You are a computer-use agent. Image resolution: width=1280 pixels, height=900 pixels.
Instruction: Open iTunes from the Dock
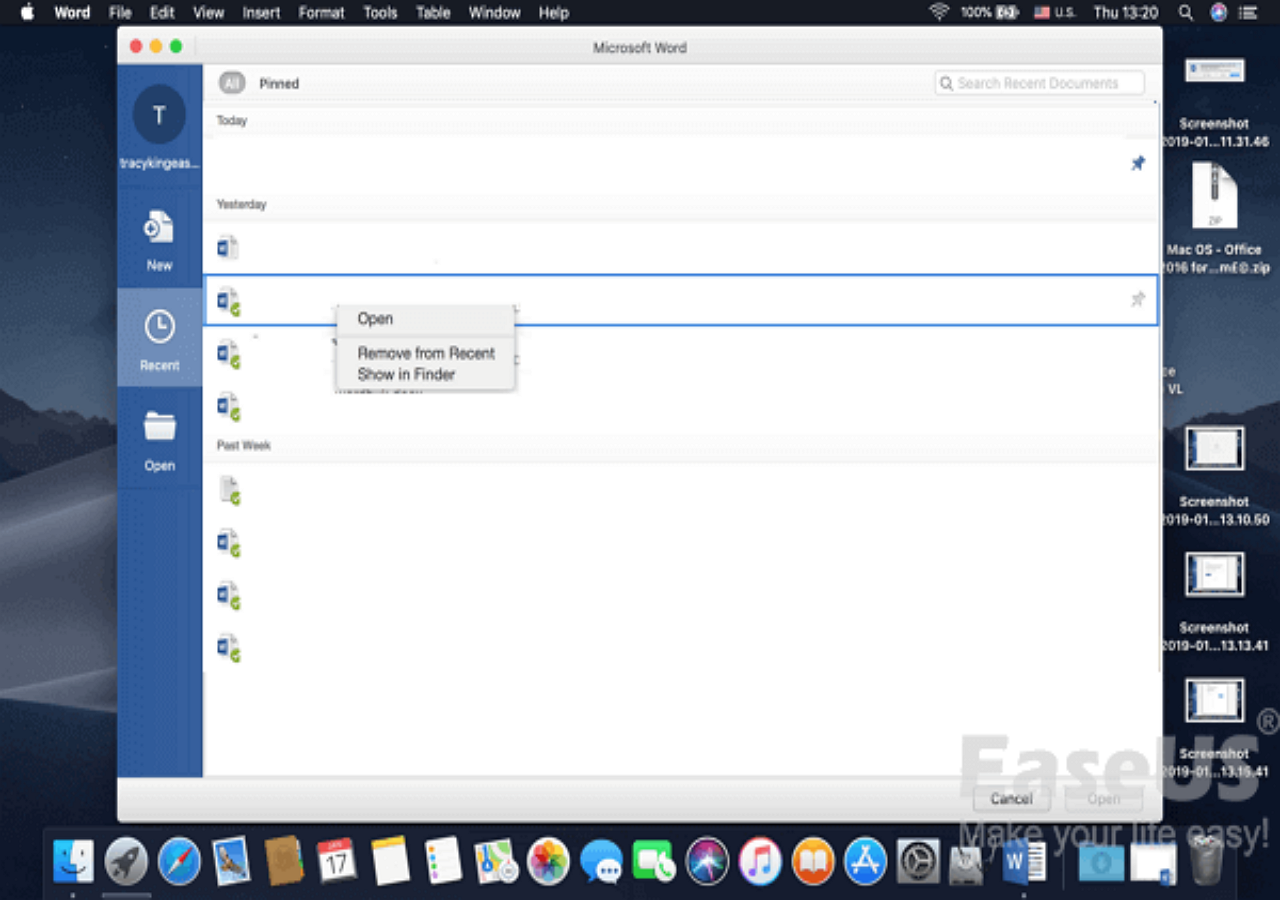pos(761,861)
